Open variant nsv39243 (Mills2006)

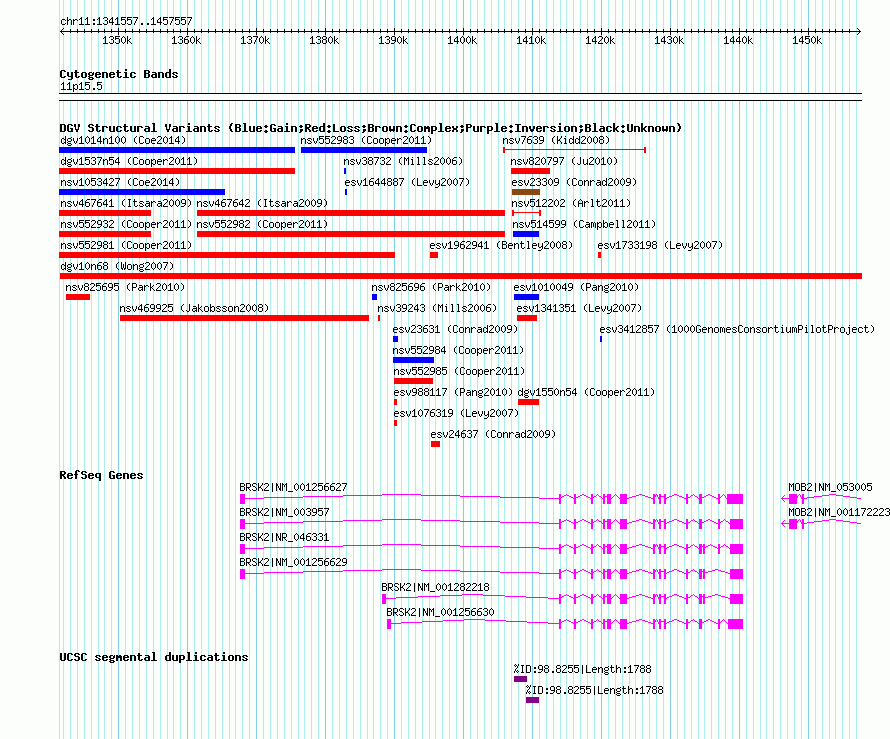[437, 308]
